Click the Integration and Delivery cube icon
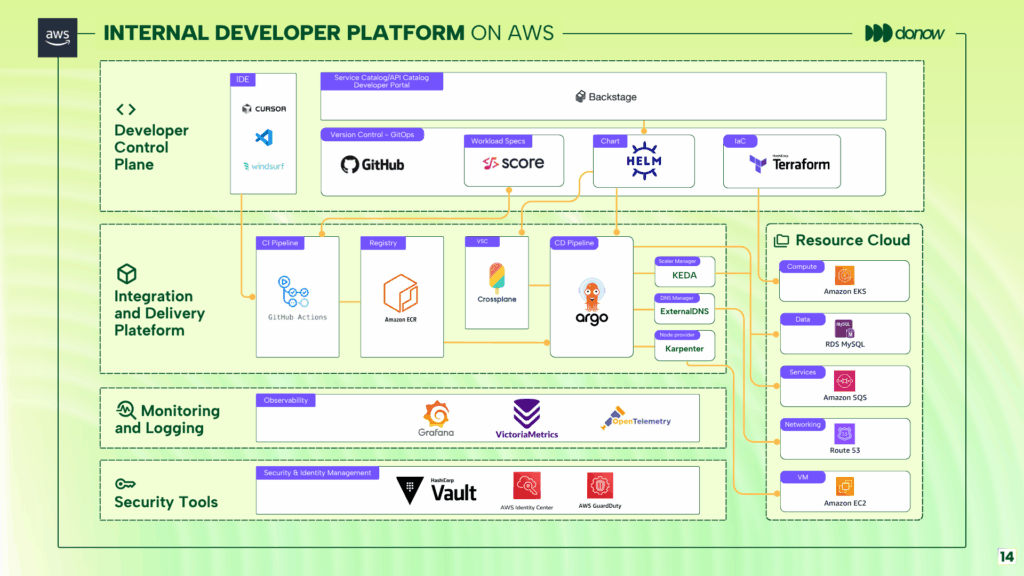 tap(127, 274)
